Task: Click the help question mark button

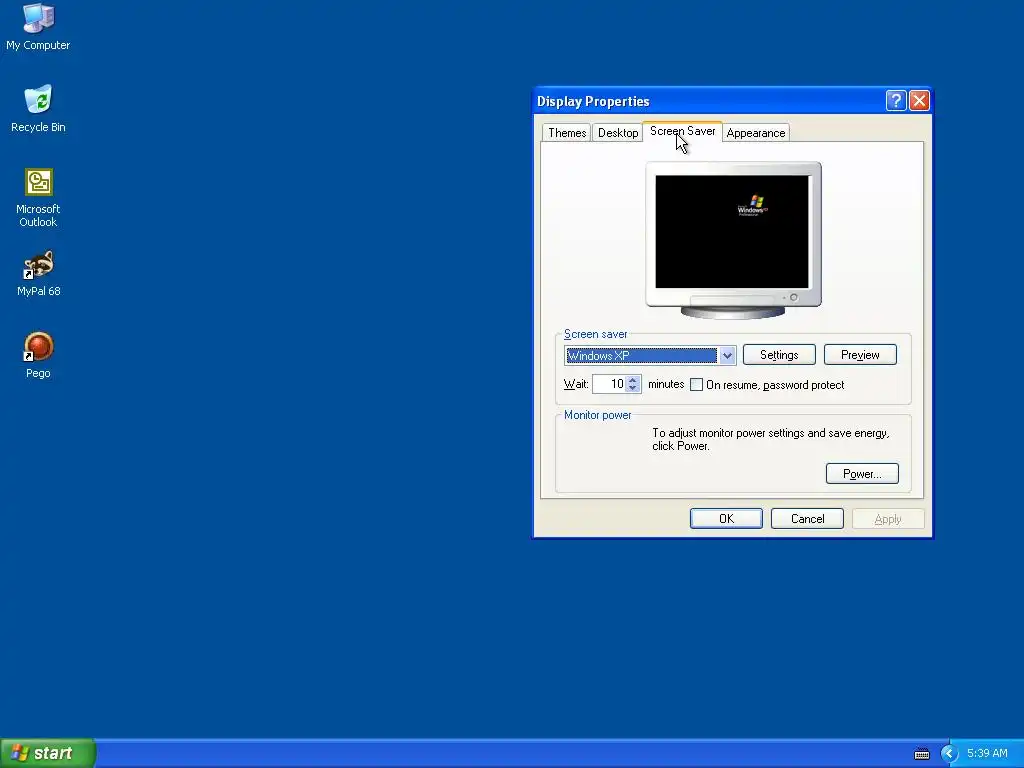Action: tap(895, 101)
